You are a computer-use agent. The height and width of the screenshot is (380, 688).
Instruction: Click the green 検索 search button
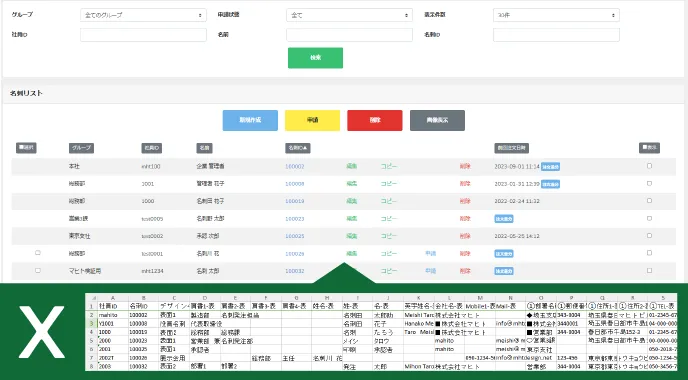(315, 58)
